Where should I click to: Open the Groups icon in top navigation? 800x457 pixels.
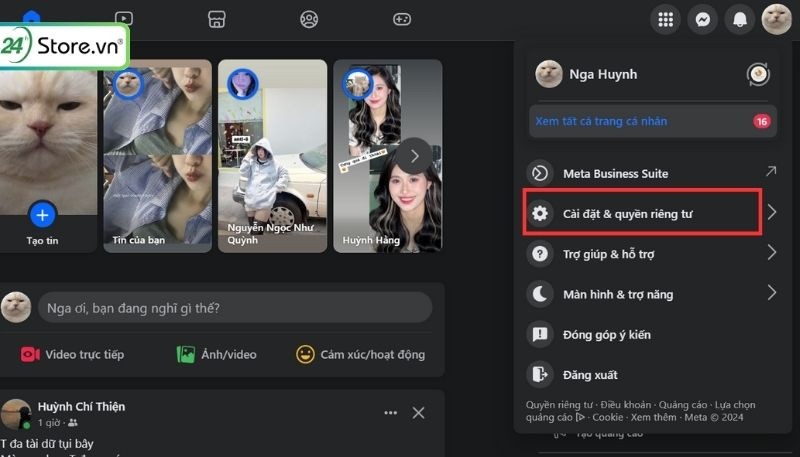point(309,18)
